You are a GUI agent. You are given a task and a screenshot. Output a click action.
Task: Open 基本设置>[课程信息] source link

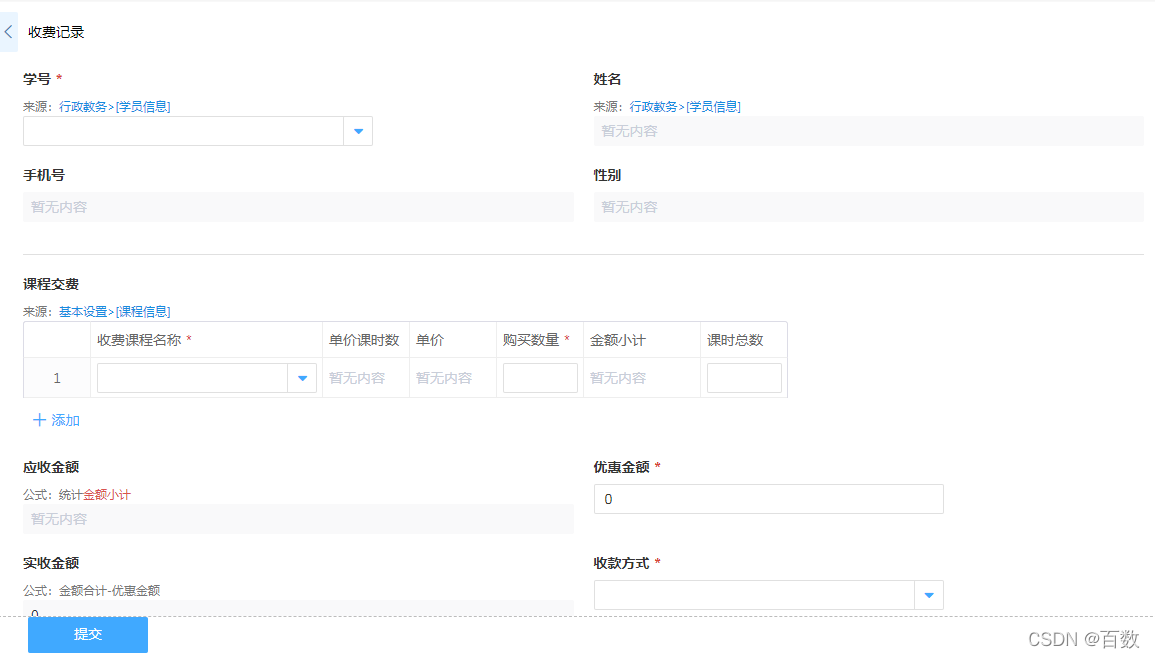114,312
